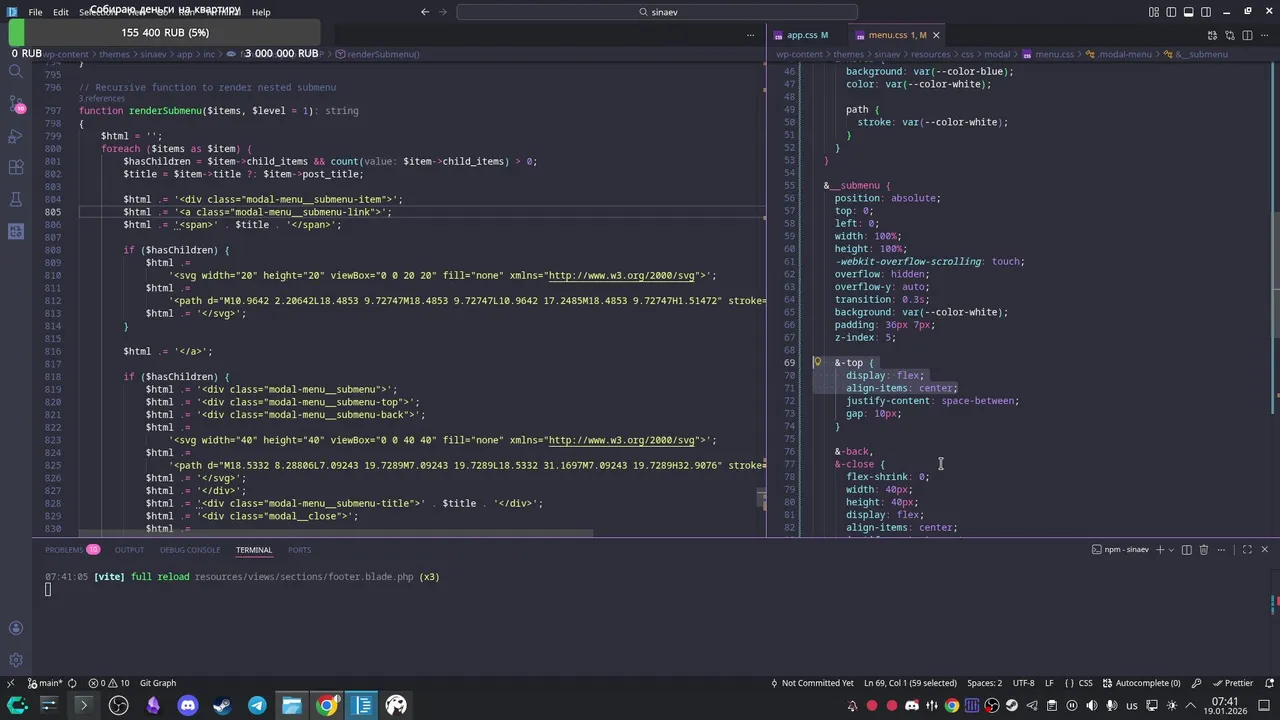Open the Search view in the activity bar
The height and width of the screenshot is (720, 1280).
click(16, 72)
